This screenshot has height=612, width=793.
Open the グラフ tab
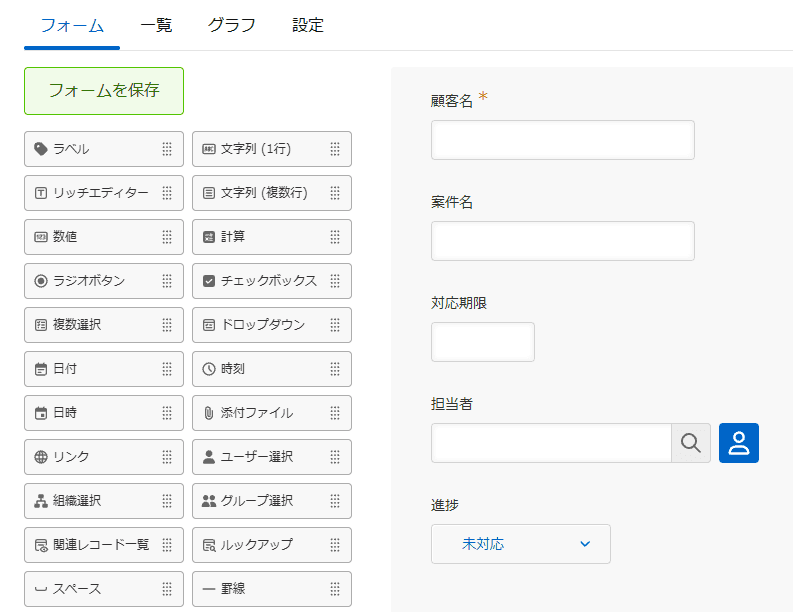[232, 25]
